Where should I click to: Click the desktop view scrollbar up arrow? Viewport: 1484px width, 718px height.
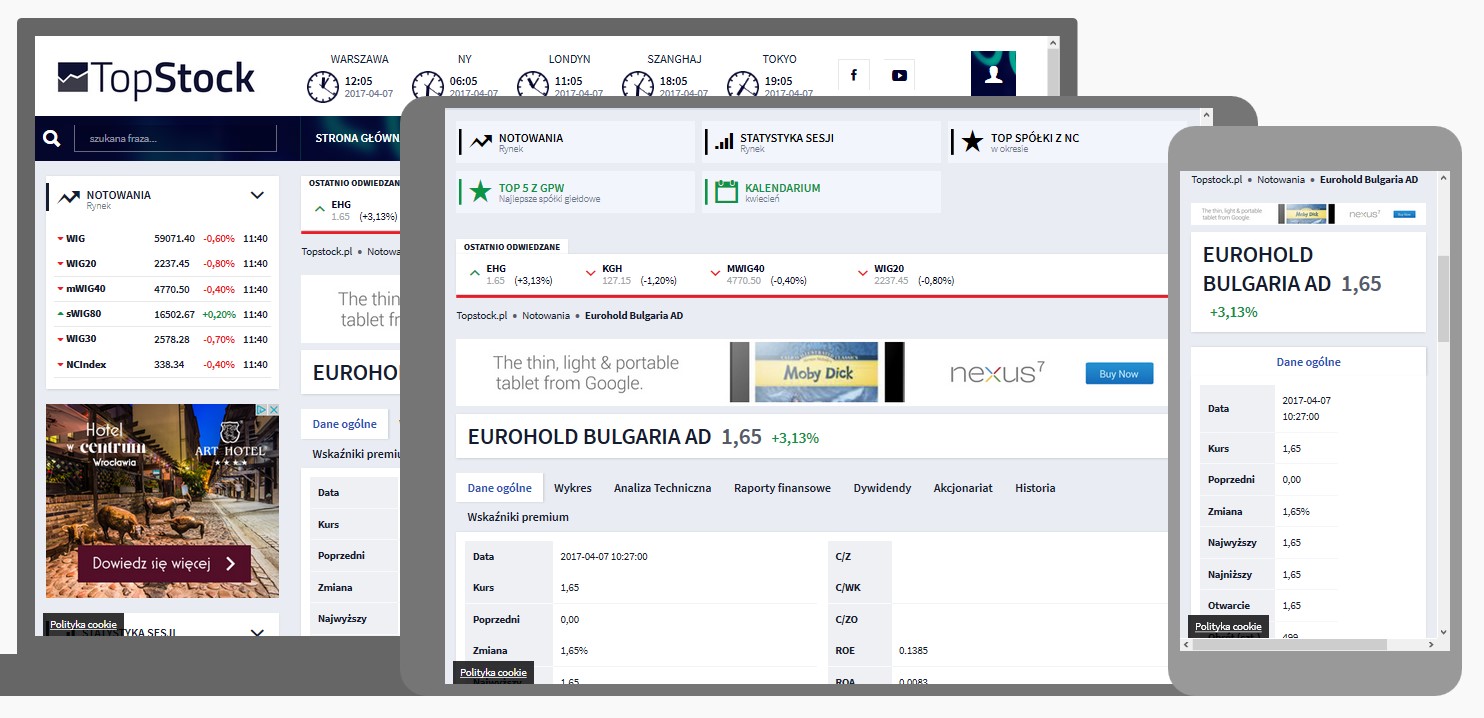pyautogui.click(x=1052, y=44)
